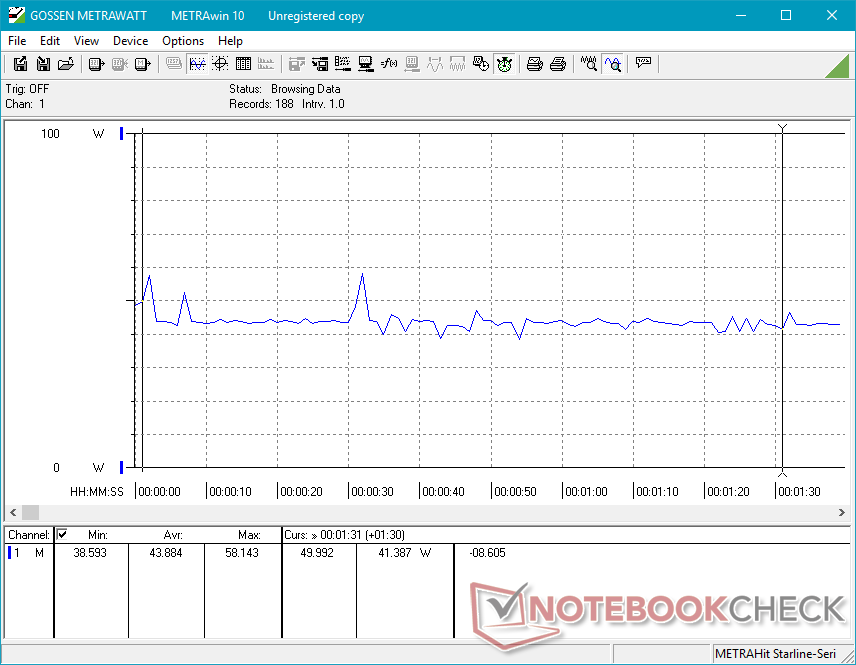The width and height of the screenshot is (856, 665).
Task: Toggle the Channel checkbox in data table
Action: [62, 534]
